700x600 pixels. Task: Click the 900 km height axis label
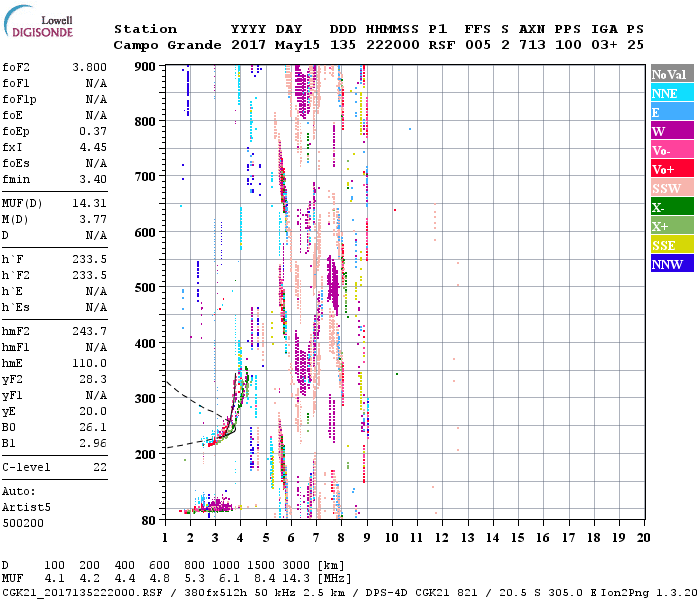click(x=145, y=67)
